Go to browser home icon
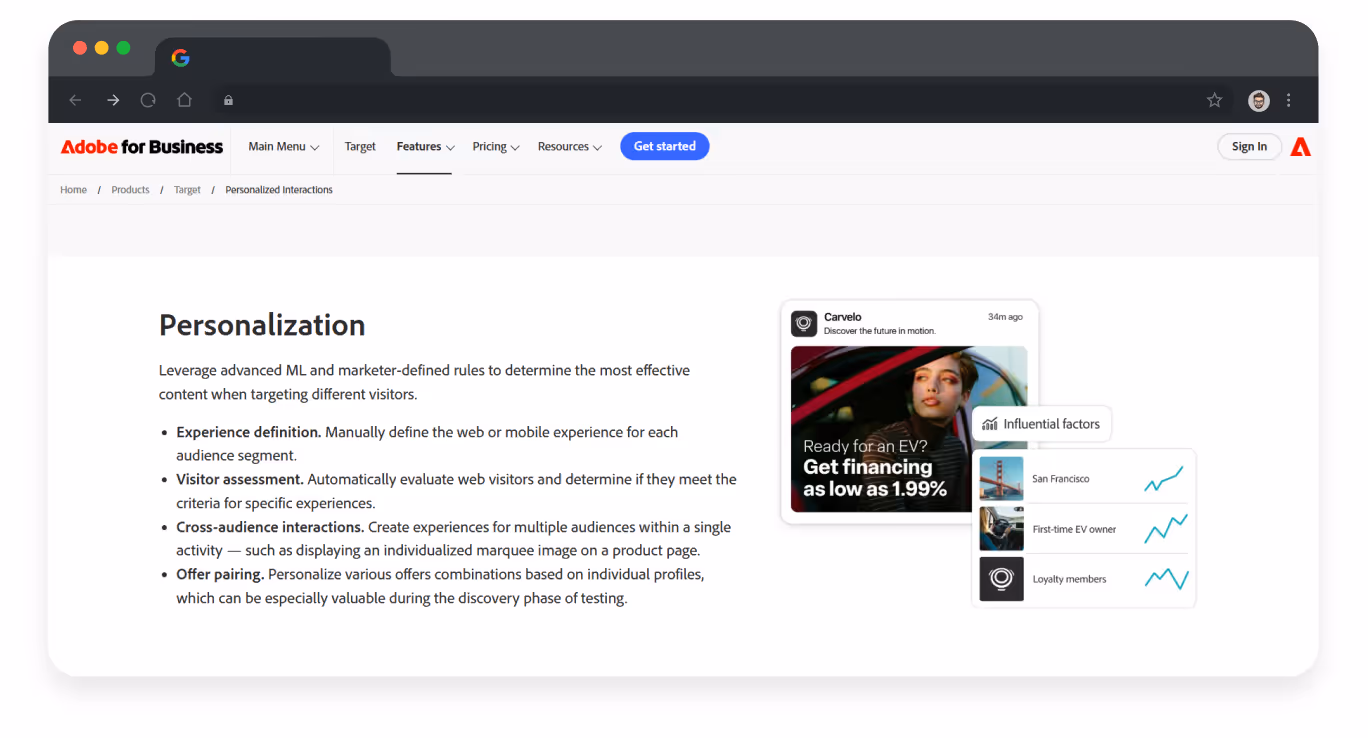The image size is (1368, 738). [x=184, y=100]
